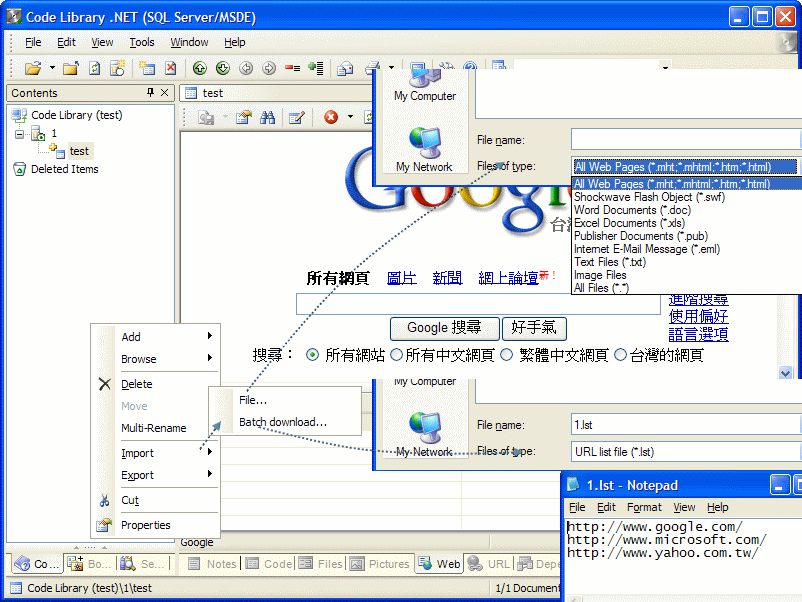Open the 使用偏好 link

(x=698, y=317)
